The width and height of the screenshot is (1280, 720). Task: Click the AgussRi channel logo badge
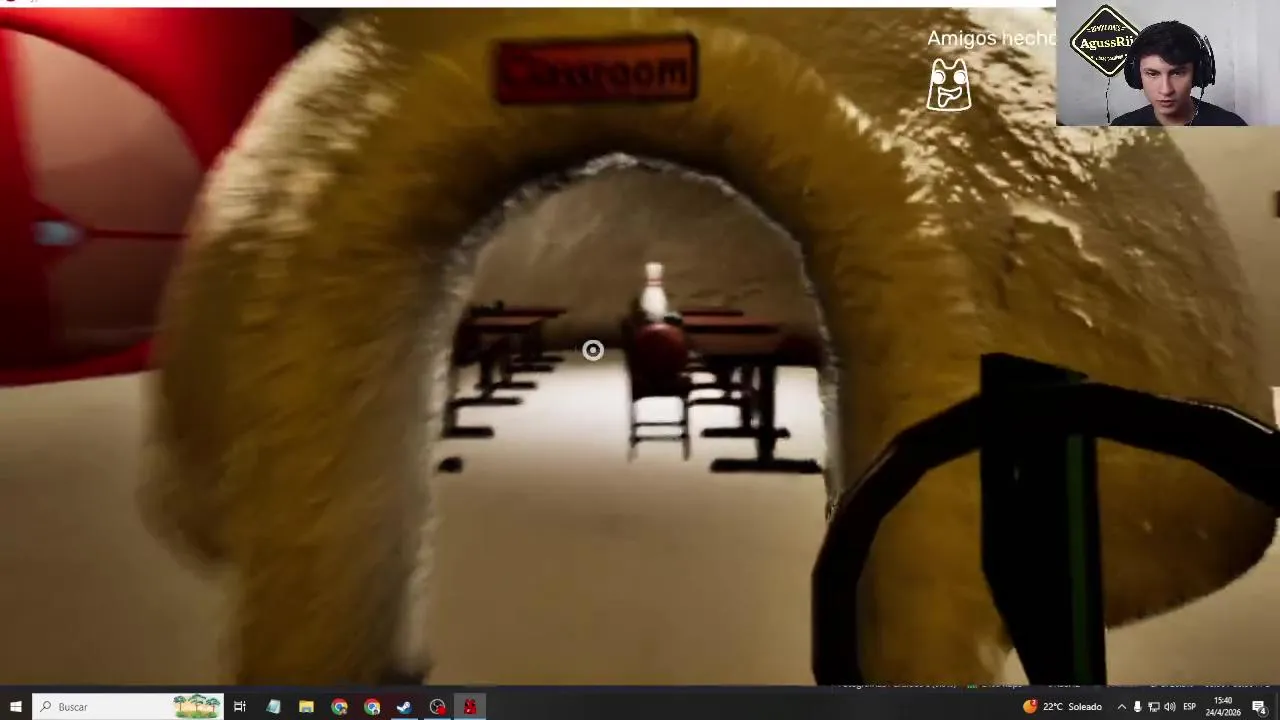pyautogui.click(x=1103, y=41)
